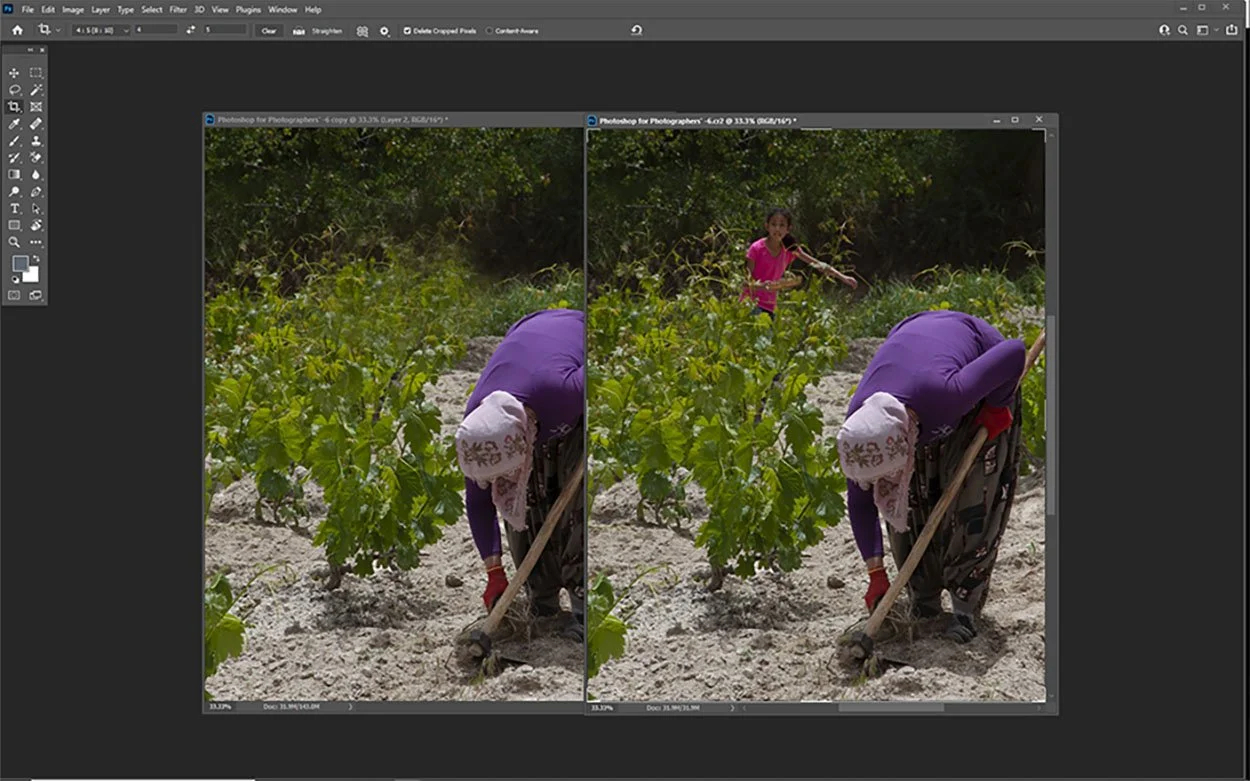Open the Edit Toolbar three-dots button
This screenshot has height=781, width=1250.
tap(36, 242)
